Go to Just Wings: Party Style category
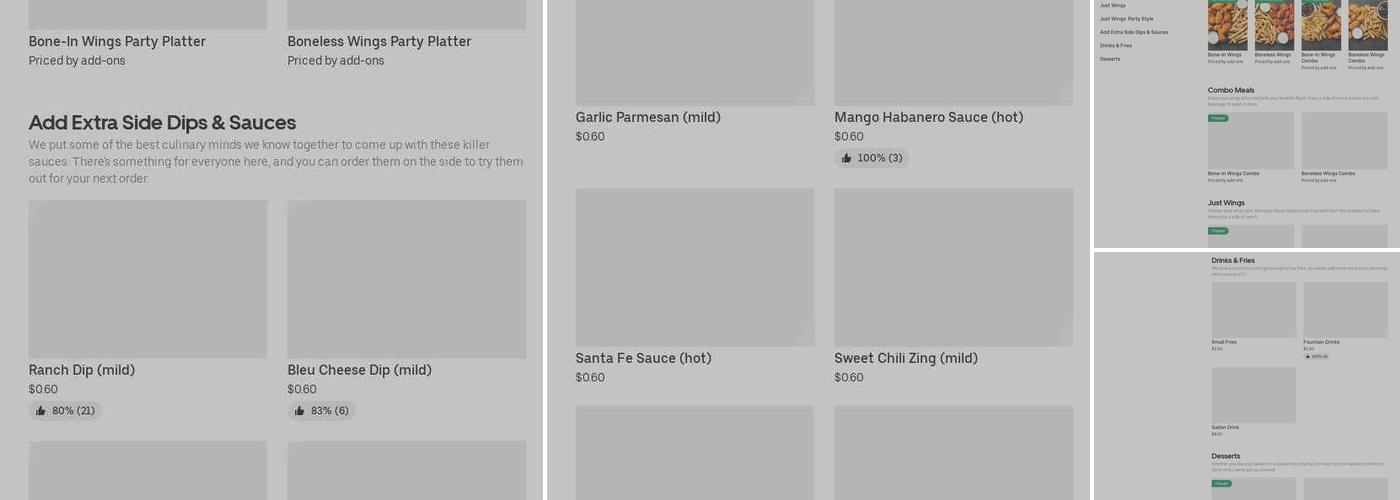This screenshot has height=500, width=1400. point(1126,19)
